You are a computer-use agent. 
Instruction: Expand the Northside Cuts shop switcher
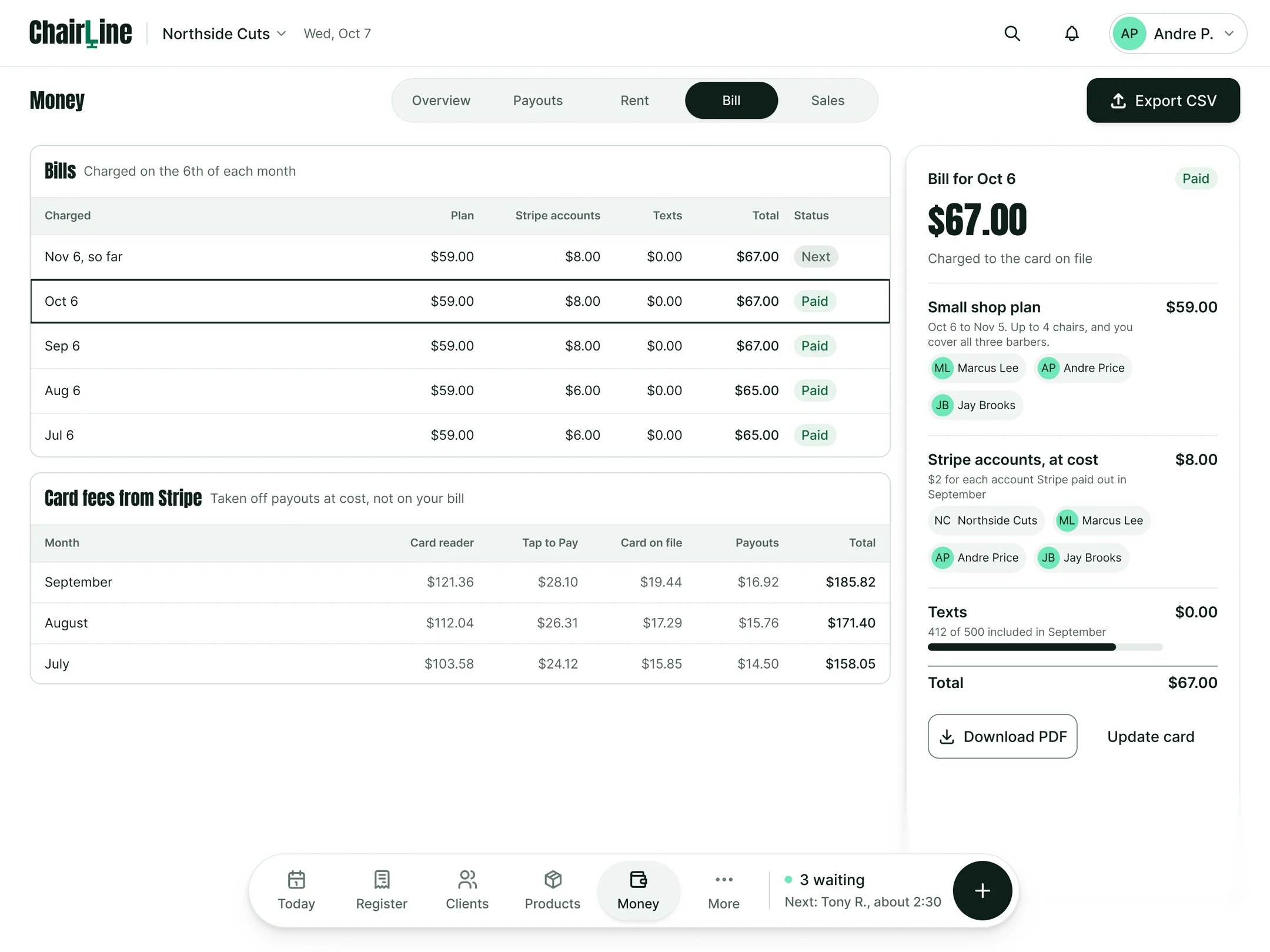tap(224, 34)
